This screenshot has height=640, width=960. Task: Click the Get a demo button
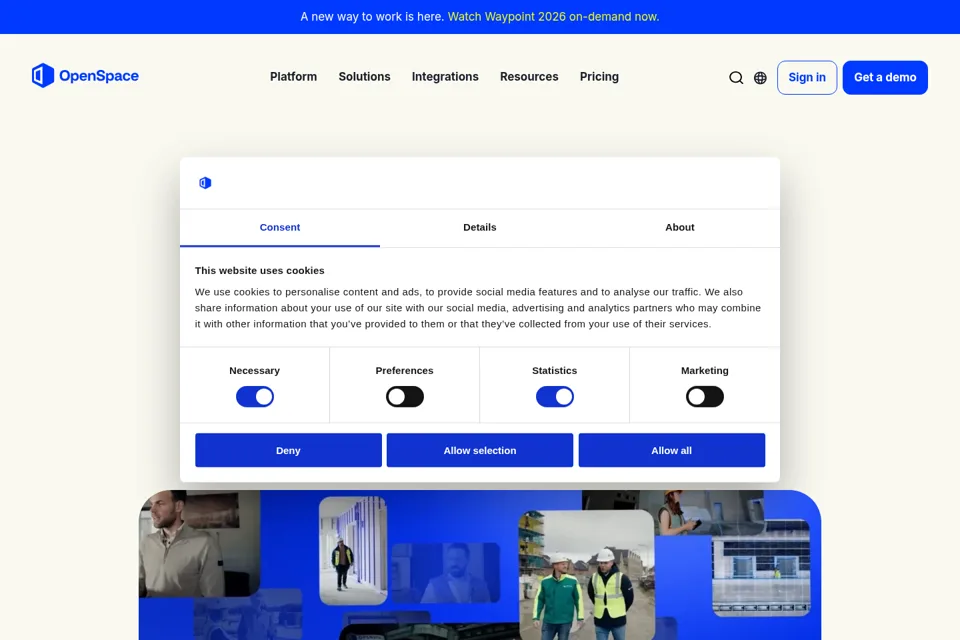(885, 78)
